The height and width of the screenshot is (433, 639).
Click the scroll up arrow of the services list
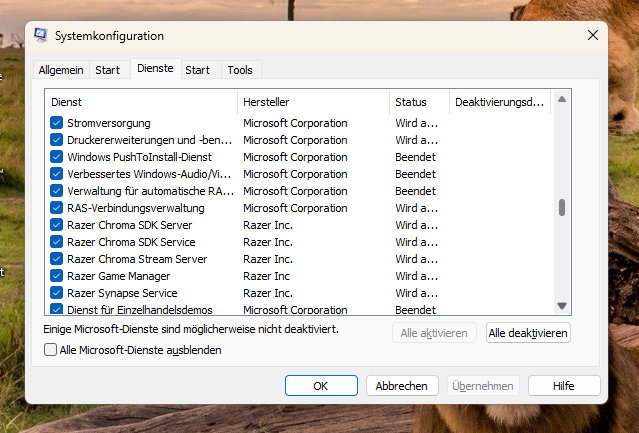(x=562, y=99)
